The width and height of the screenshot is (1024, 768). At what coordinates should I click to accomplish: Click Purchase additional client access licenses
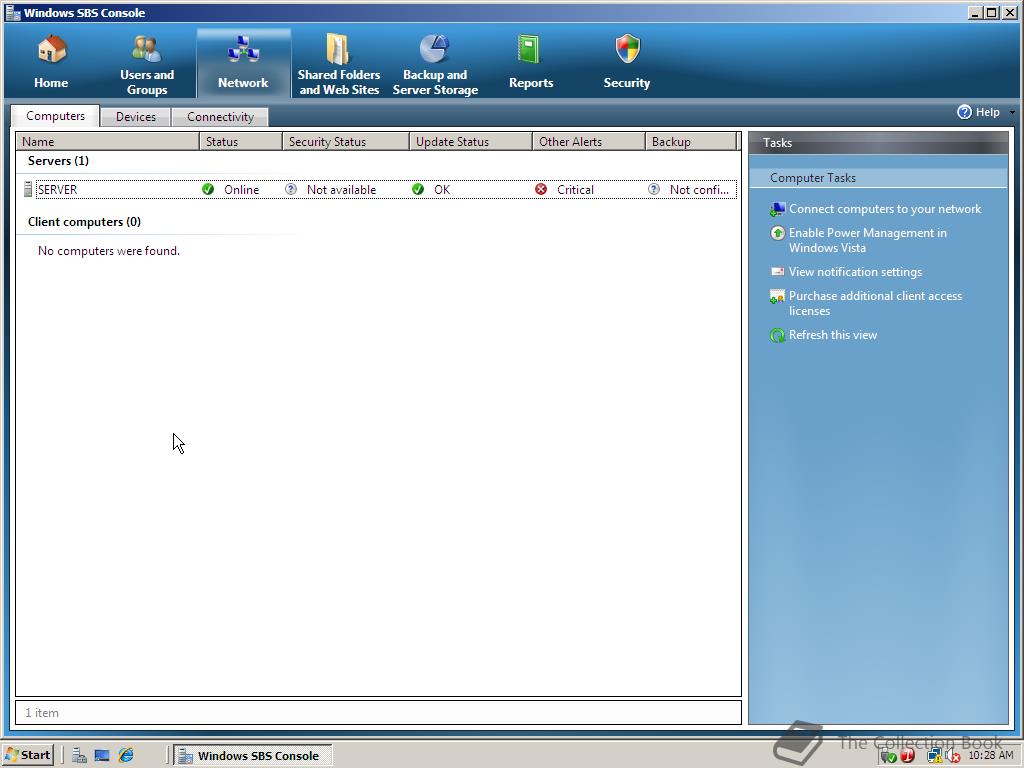[x=875, y=303]
